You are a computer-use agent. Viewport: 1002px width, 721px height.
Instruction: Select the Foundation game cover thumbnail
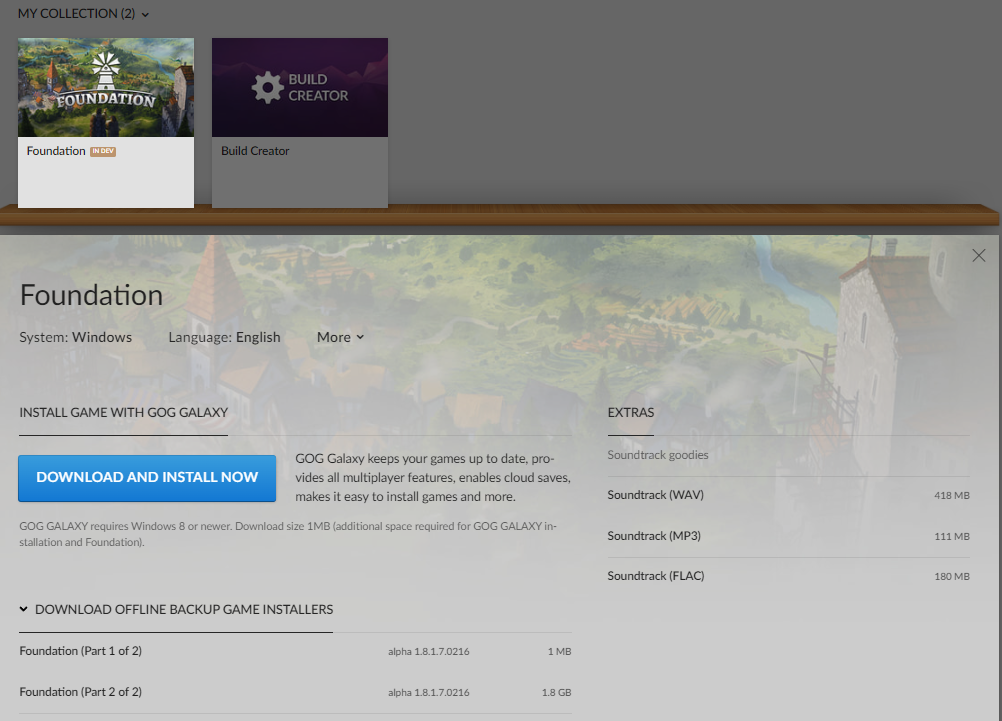point(106,88)
